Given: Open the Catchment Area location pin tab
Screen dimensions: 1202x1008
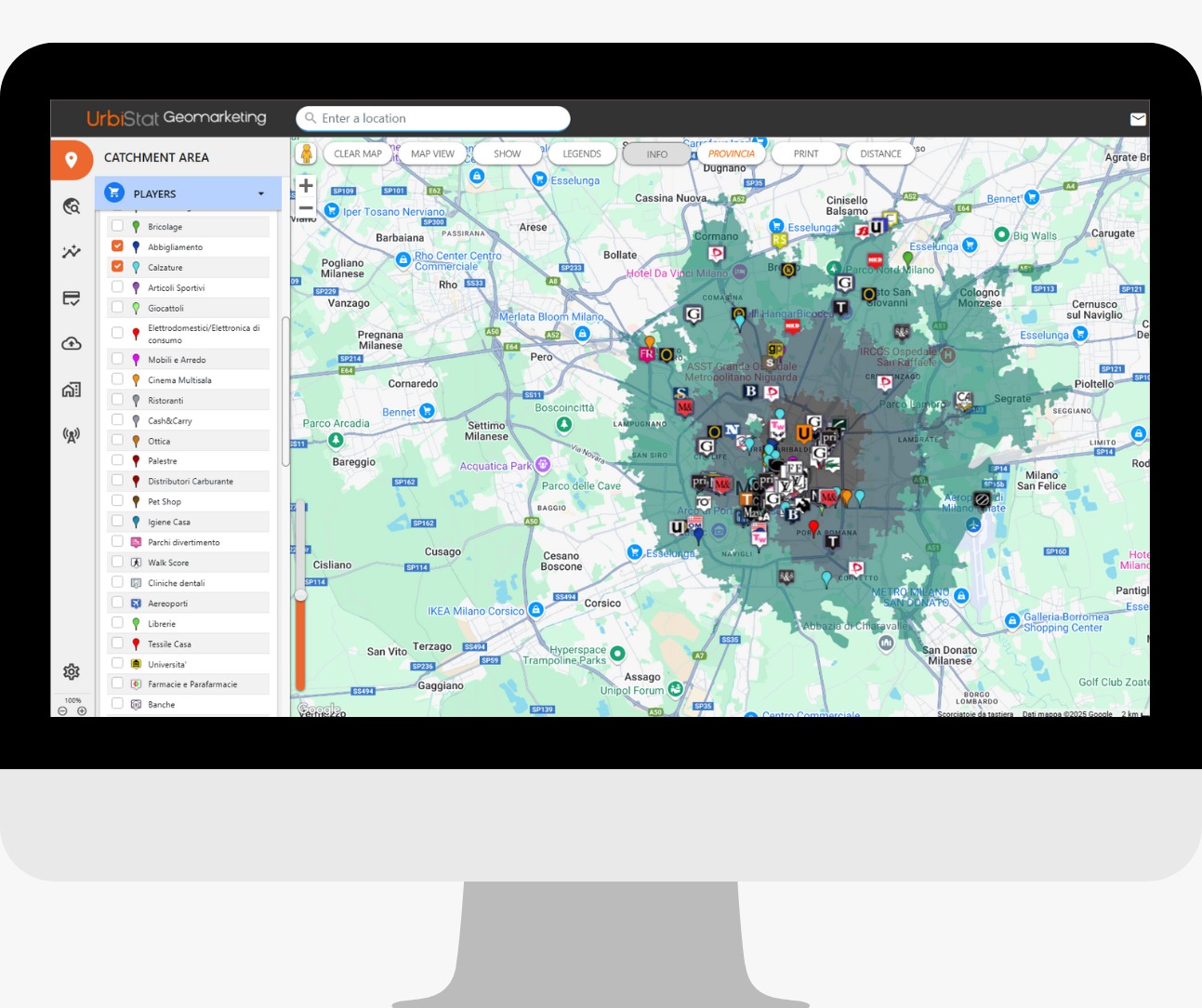Looking at the screenshot, I should [x=72, y=160].
